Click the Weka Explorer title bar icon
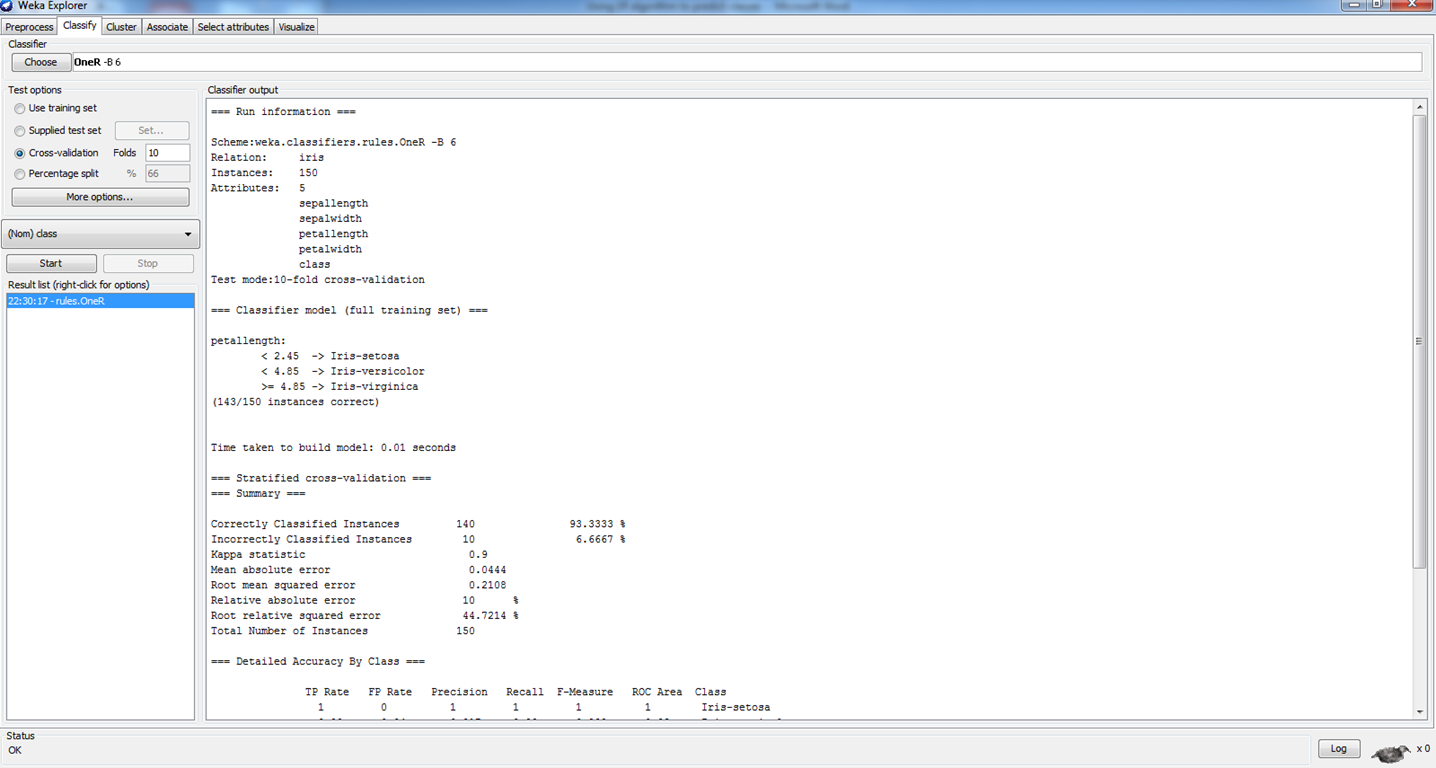The width and height of the screenshot is (1436, 768). [7, 5]
